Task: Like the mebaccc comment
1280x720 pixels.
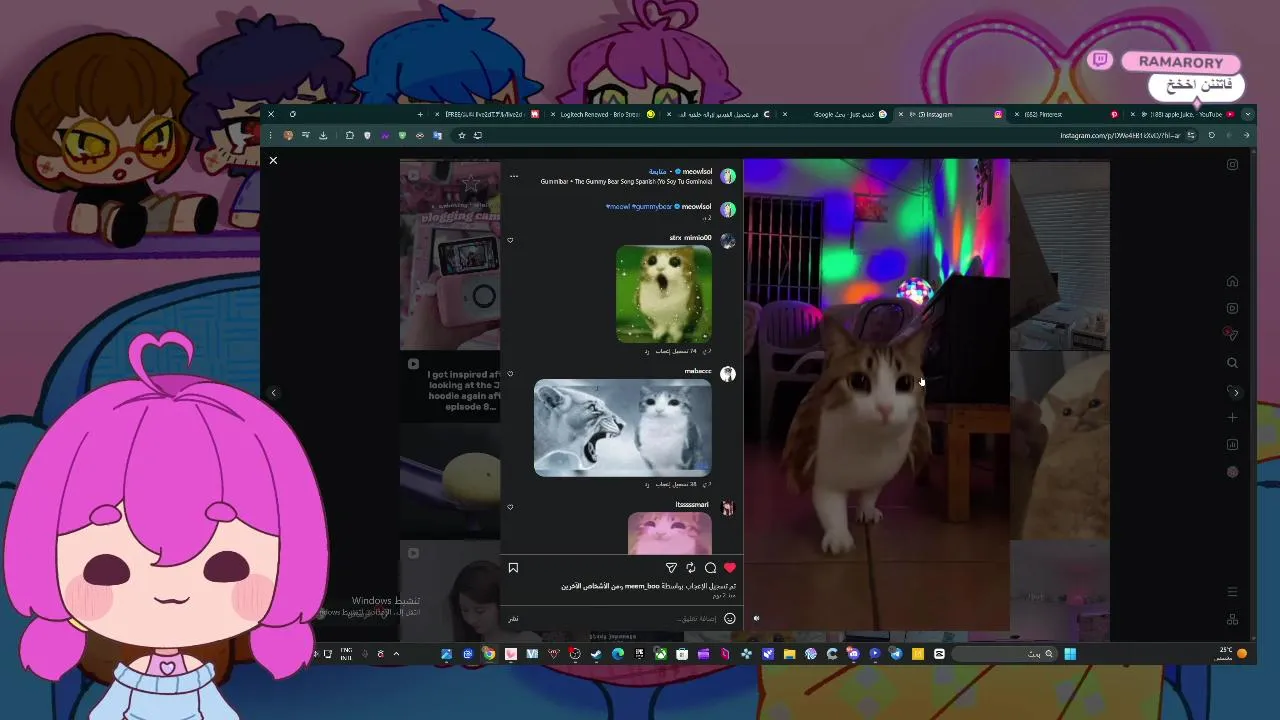Action: pyautogui.click(x=510, y=374)
